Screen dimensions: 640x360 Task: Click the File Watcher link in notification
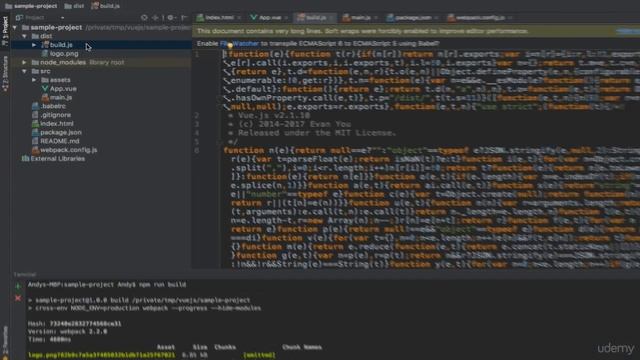239,44
